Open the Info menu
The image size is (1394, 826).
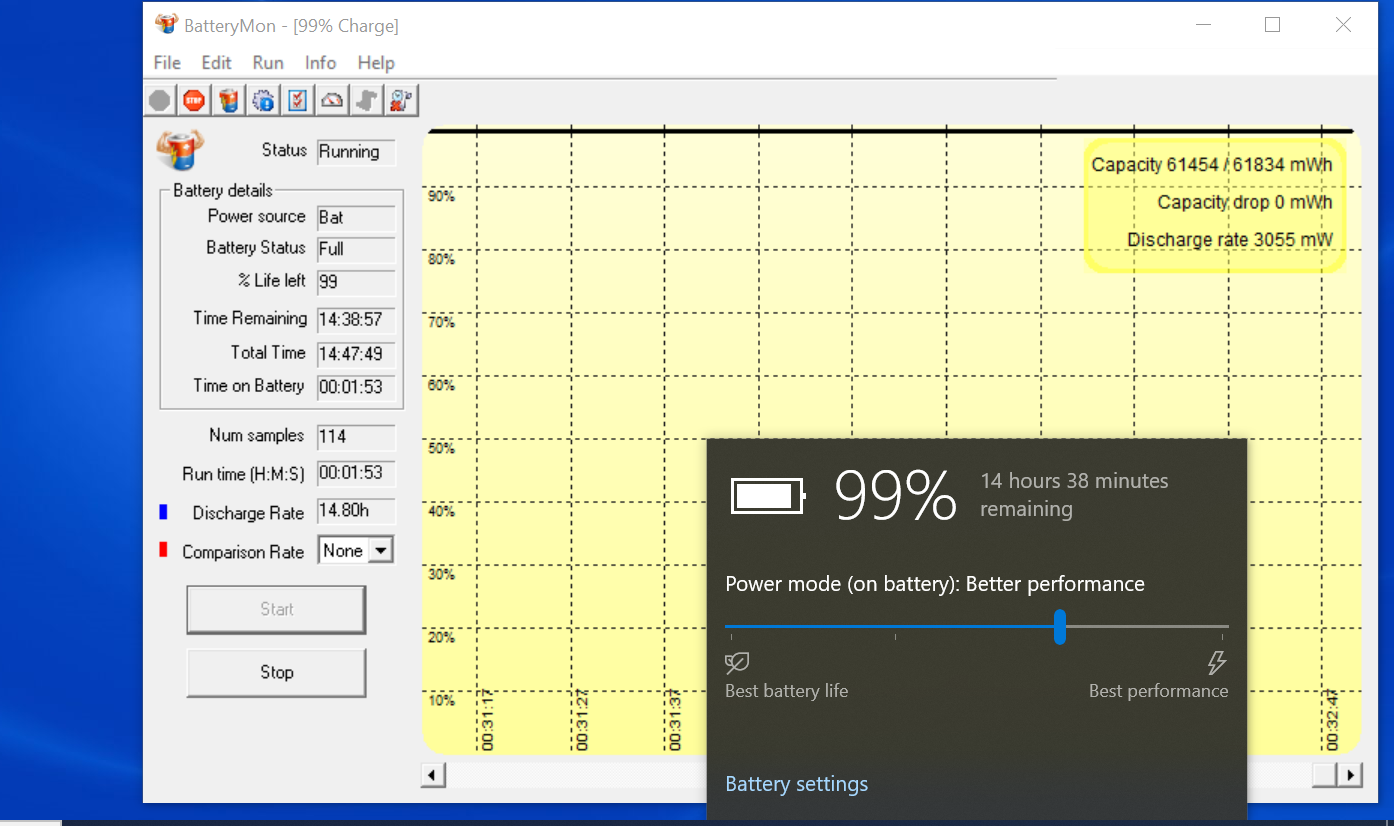[320, 62]
